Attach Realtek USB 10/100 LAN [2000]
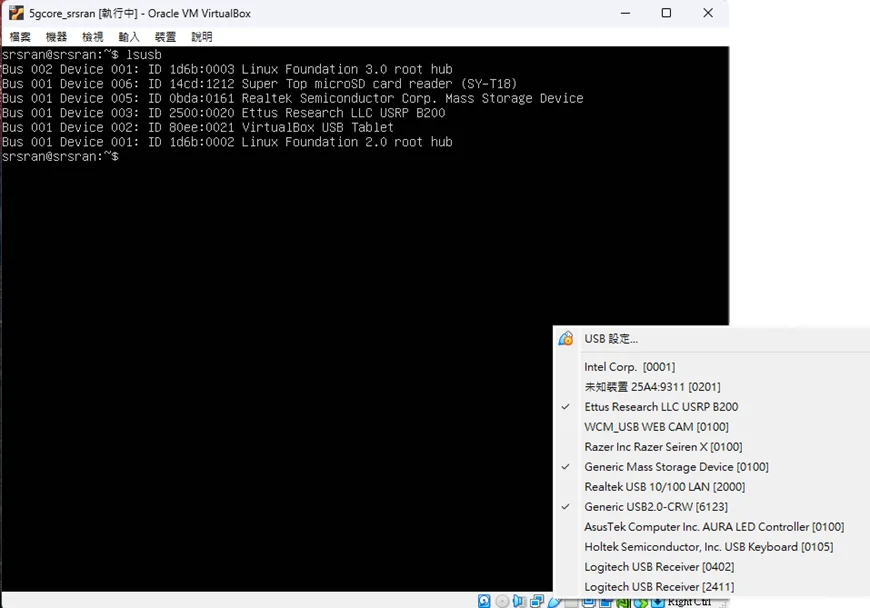870x608 pixels. pos(712,487)
